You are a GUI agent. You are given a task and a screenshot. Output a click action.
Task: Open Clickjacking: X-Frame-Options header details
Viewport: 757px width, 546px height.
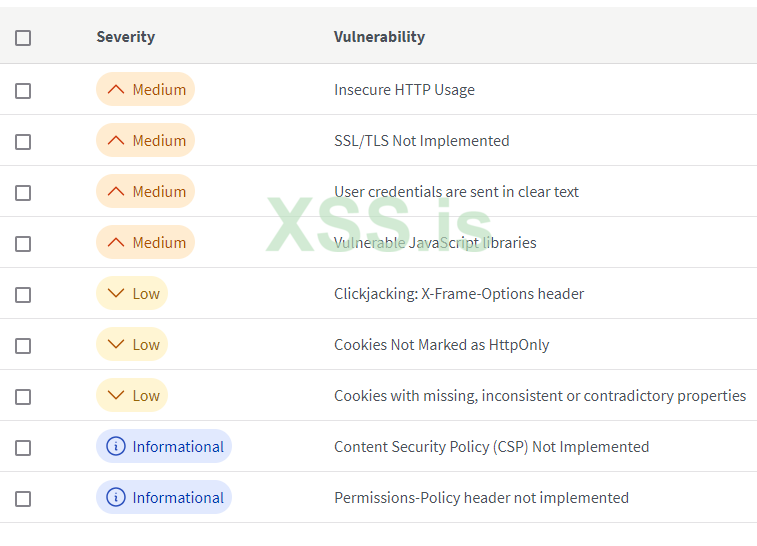(459, 294)
